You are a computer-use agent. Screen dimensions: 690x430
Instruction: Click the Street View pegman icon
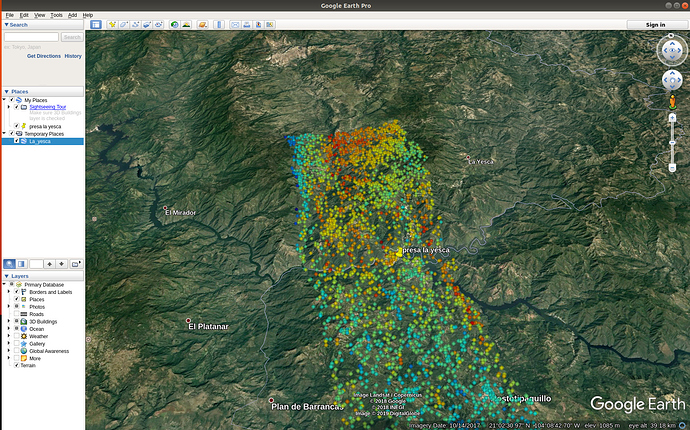672,102
